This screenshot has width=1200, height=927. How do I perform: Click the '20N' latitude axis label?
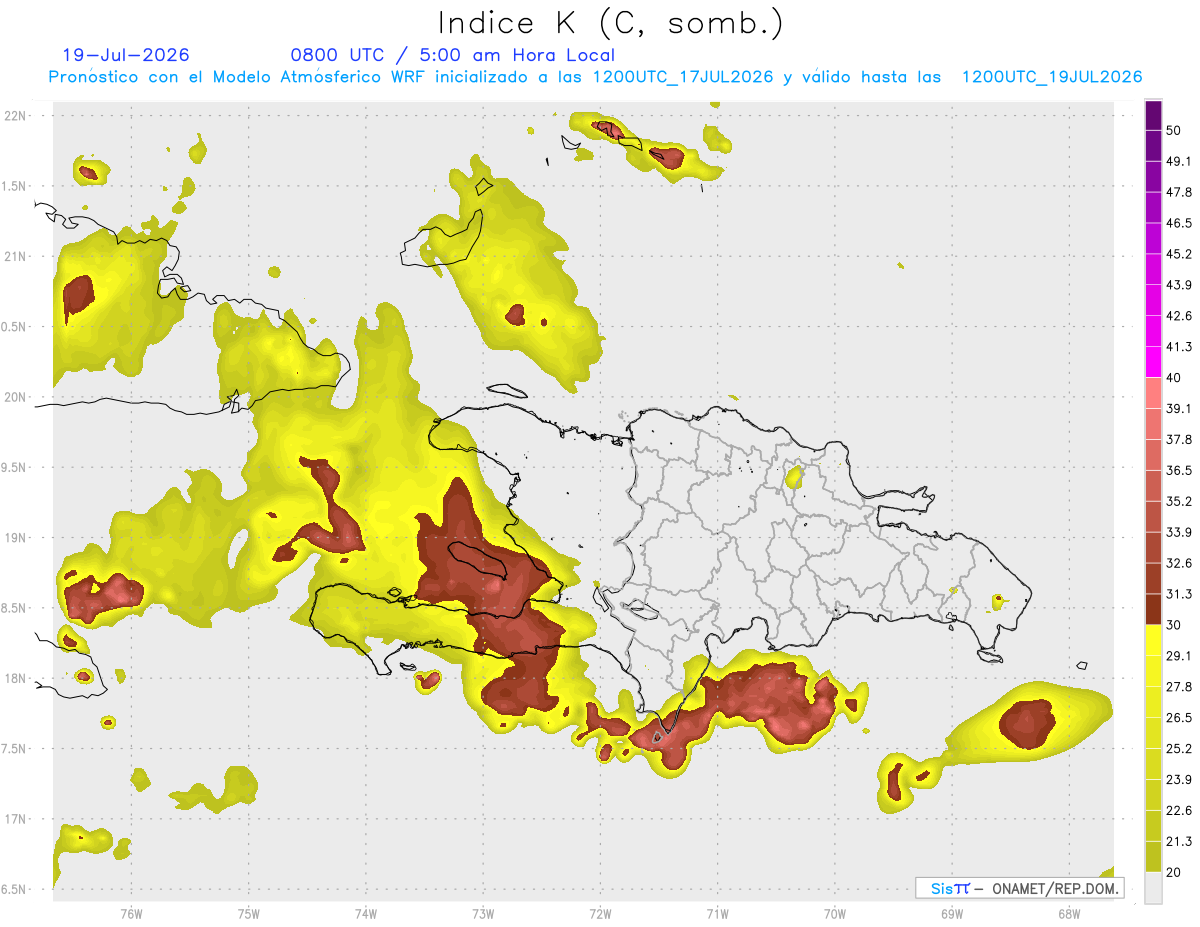[x=16, y=397]
